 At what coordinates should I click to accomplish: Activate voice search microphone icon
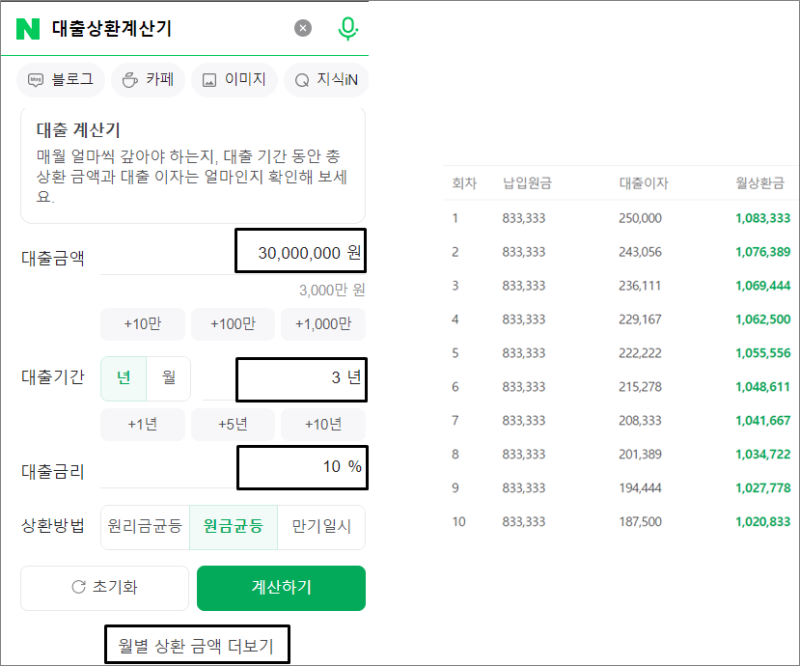[x=347, y=29]
